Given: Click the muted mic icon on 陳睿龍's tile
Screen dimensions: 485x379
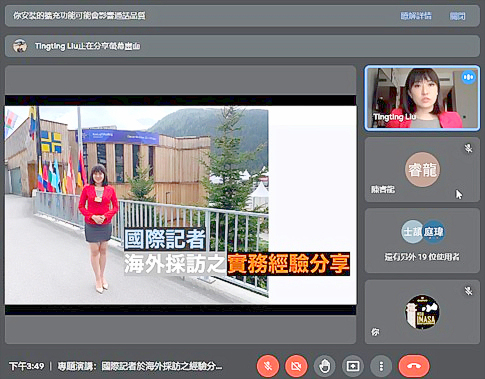Looking at the screenshot, I should (x=468, y=148).
